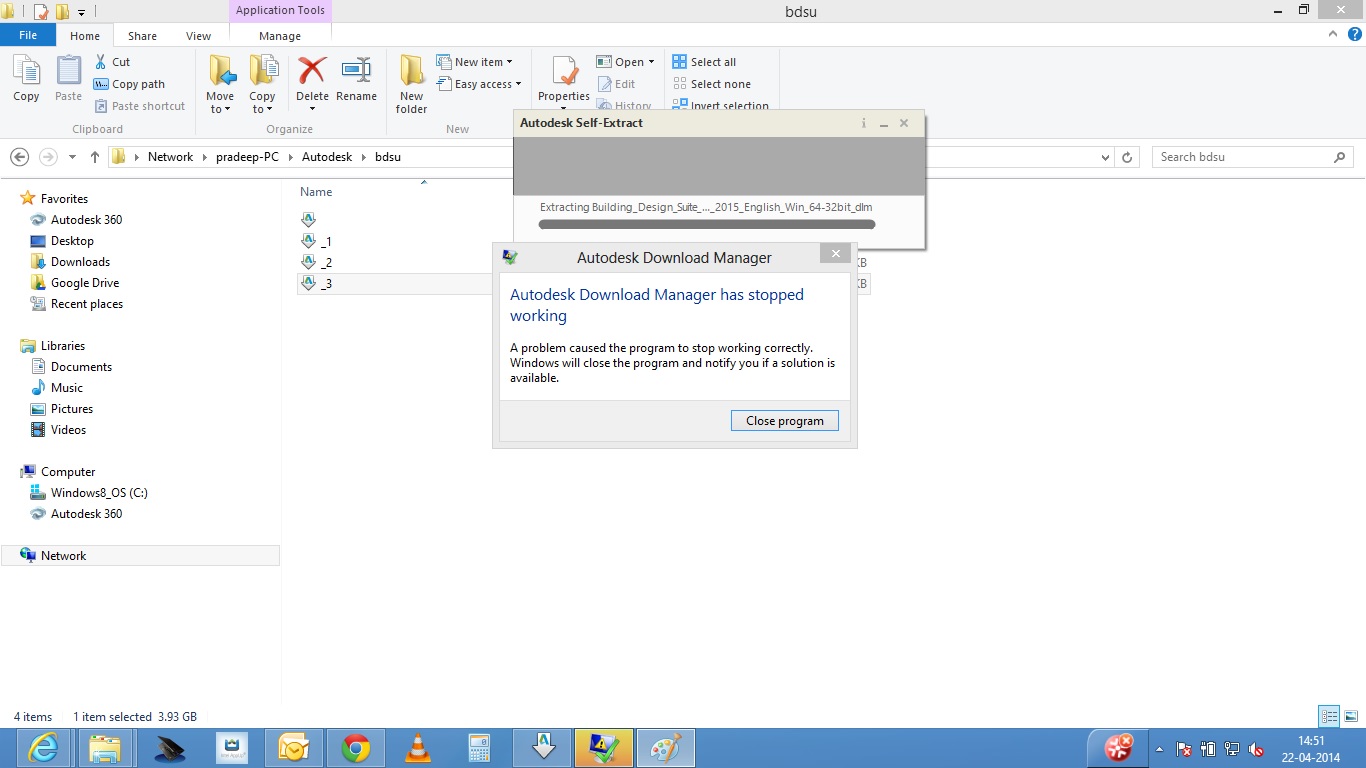1366x768 pixels.
Task: Switch to the Manage ribbon tab
Action: coord(280,36)
